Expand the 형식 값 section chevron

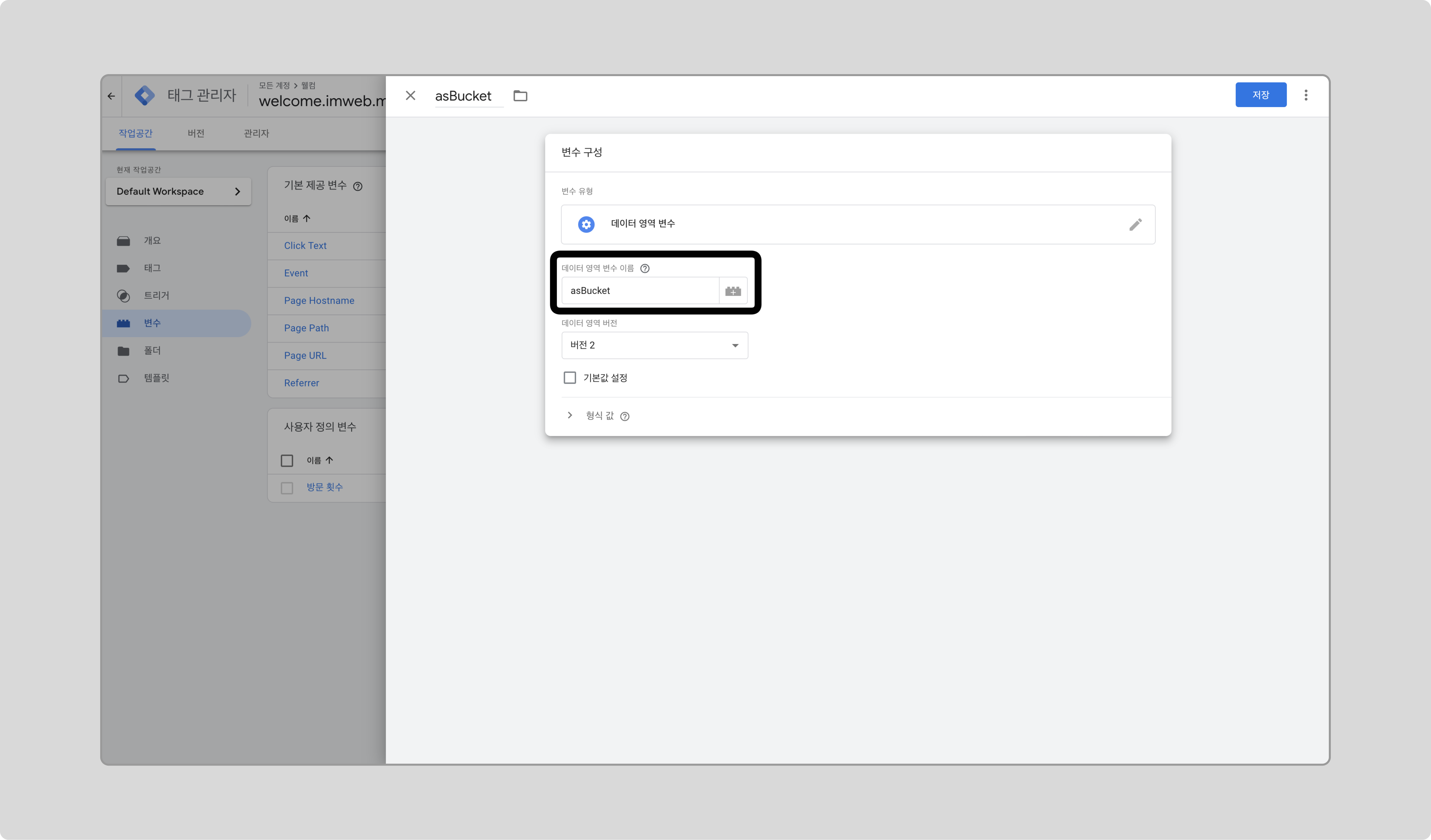tap(570, 415)
